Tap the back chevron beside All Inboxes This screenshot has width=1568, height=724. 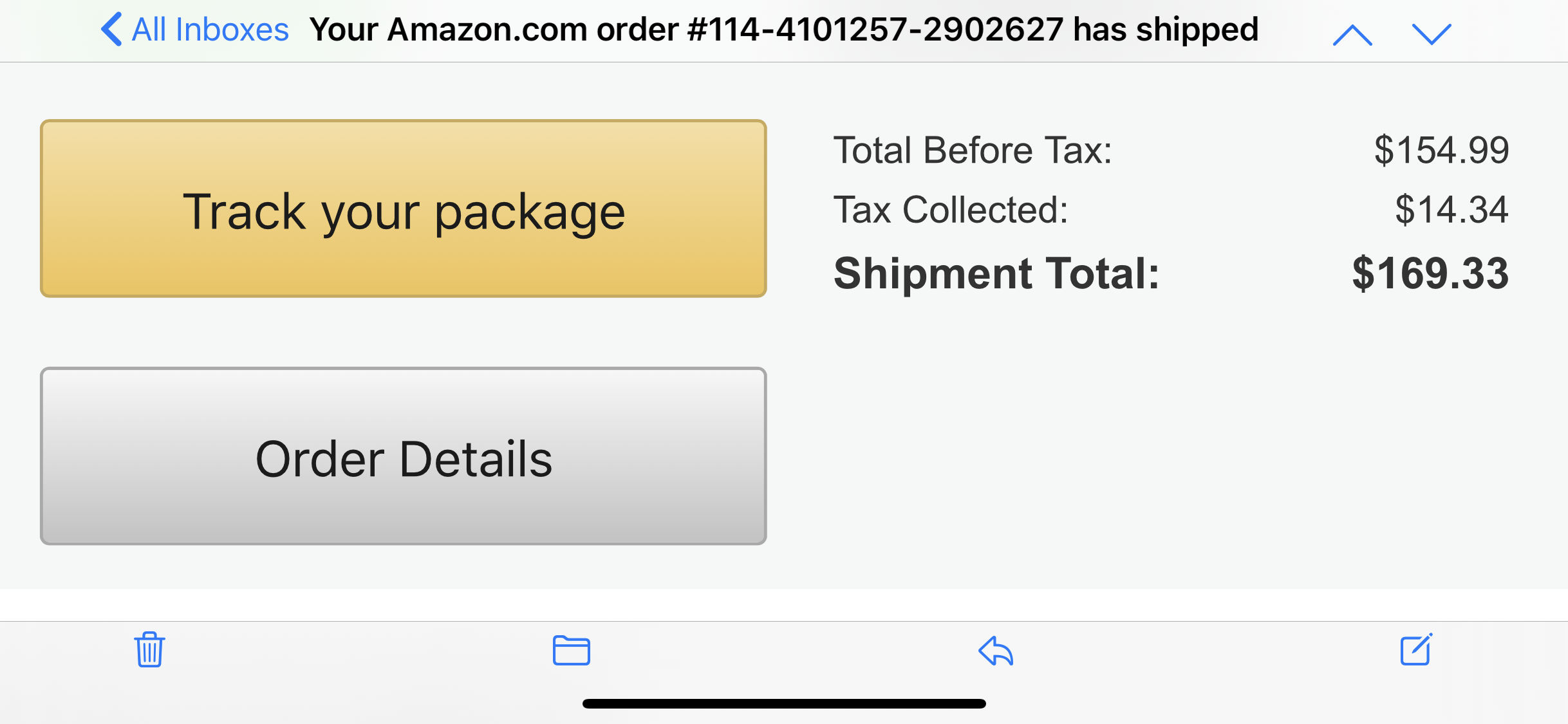tap(111, 30)
